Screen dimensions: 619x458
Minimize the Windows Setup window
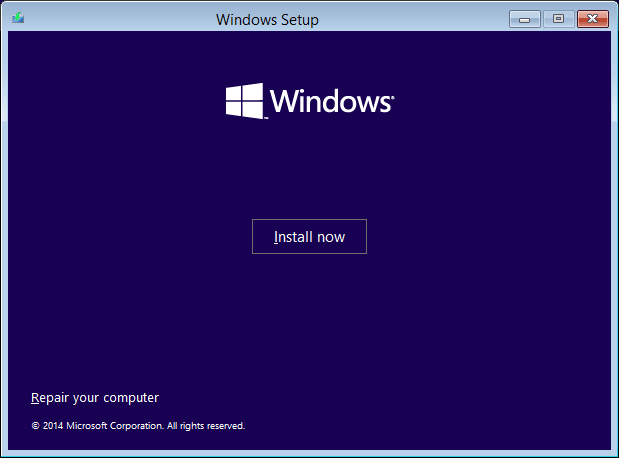click(x=525, y=19)
